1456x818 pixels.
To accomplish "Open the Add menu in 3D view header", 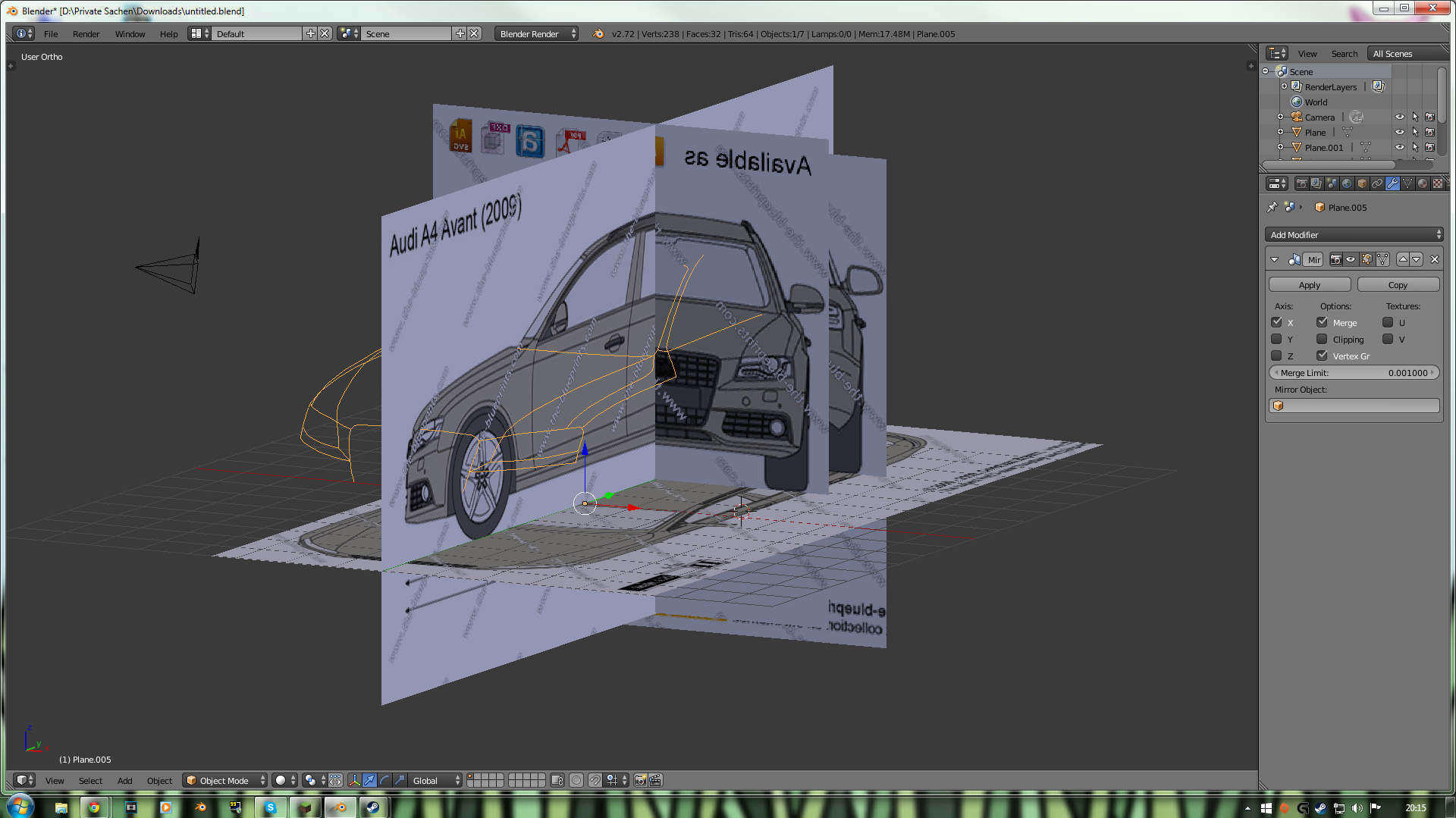I will (124, 780).
